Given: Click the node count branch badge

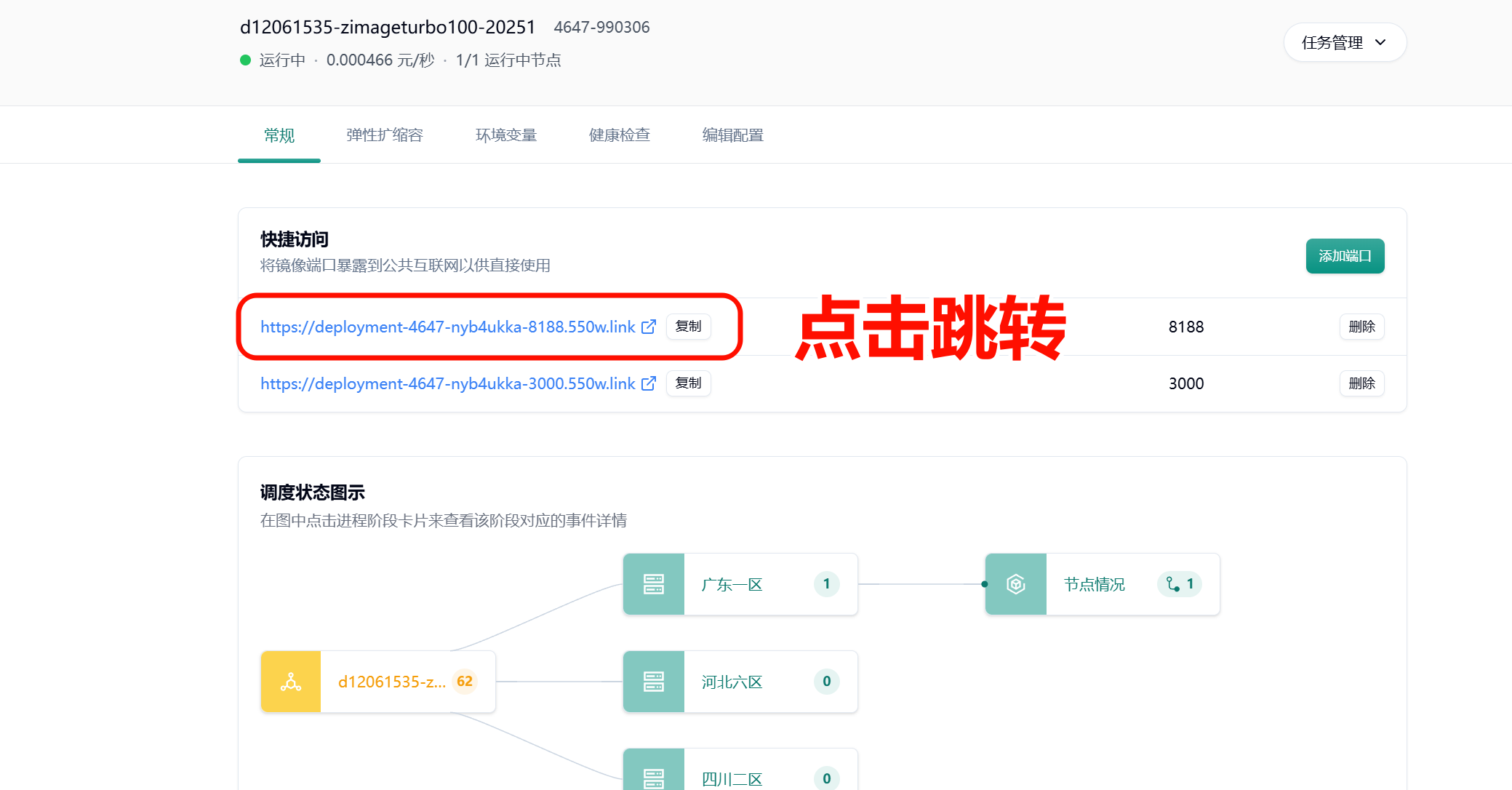Looking at the screenshot, I should 1179,584.
